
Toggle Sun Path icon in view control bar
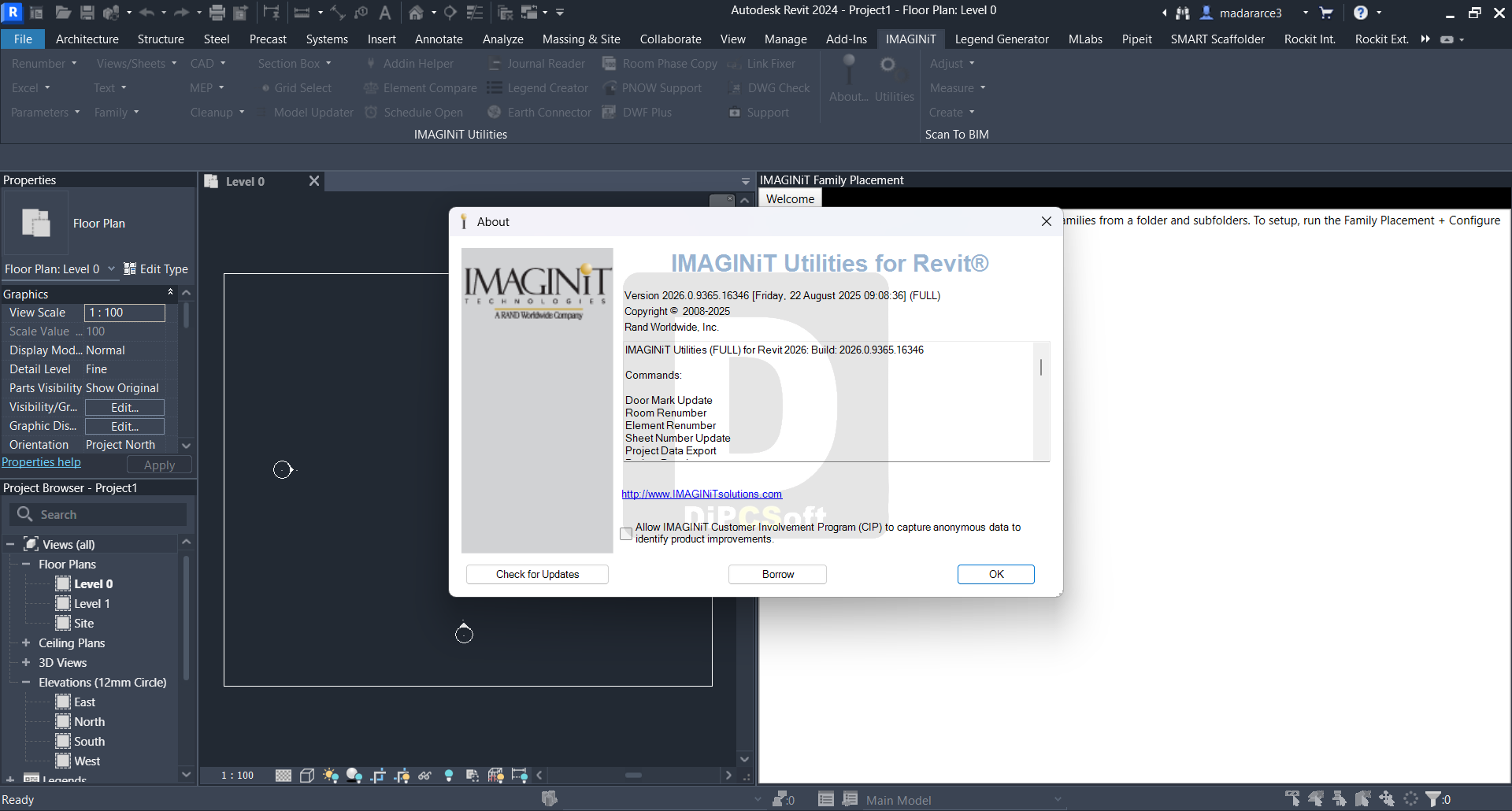point(331,776)
